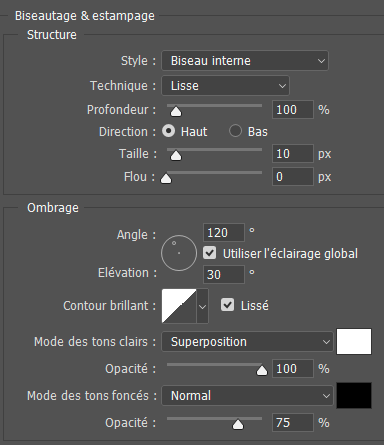This screenshot has width=384, height=445.
Task: Click the black shadow color swatch
Action: [354, 395]
